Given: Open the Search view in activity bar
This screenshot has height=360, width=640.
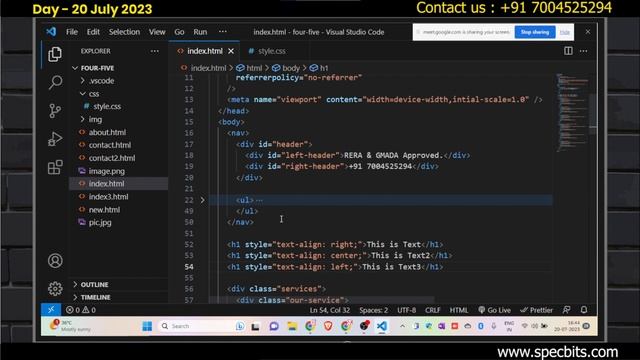Looking at the screenshot, I should coord(55,82).
